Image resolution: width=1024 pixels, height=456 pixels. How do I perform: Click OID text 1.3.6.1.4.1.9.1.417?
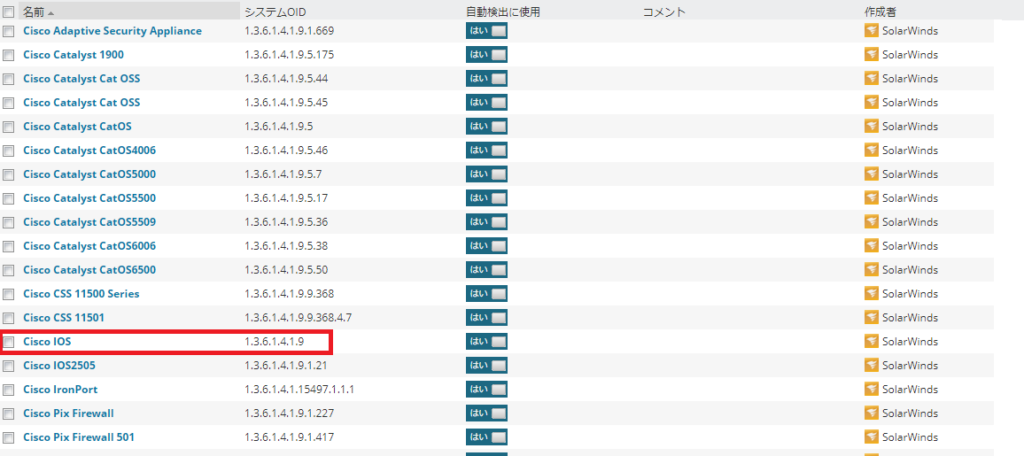pos(289,437)
